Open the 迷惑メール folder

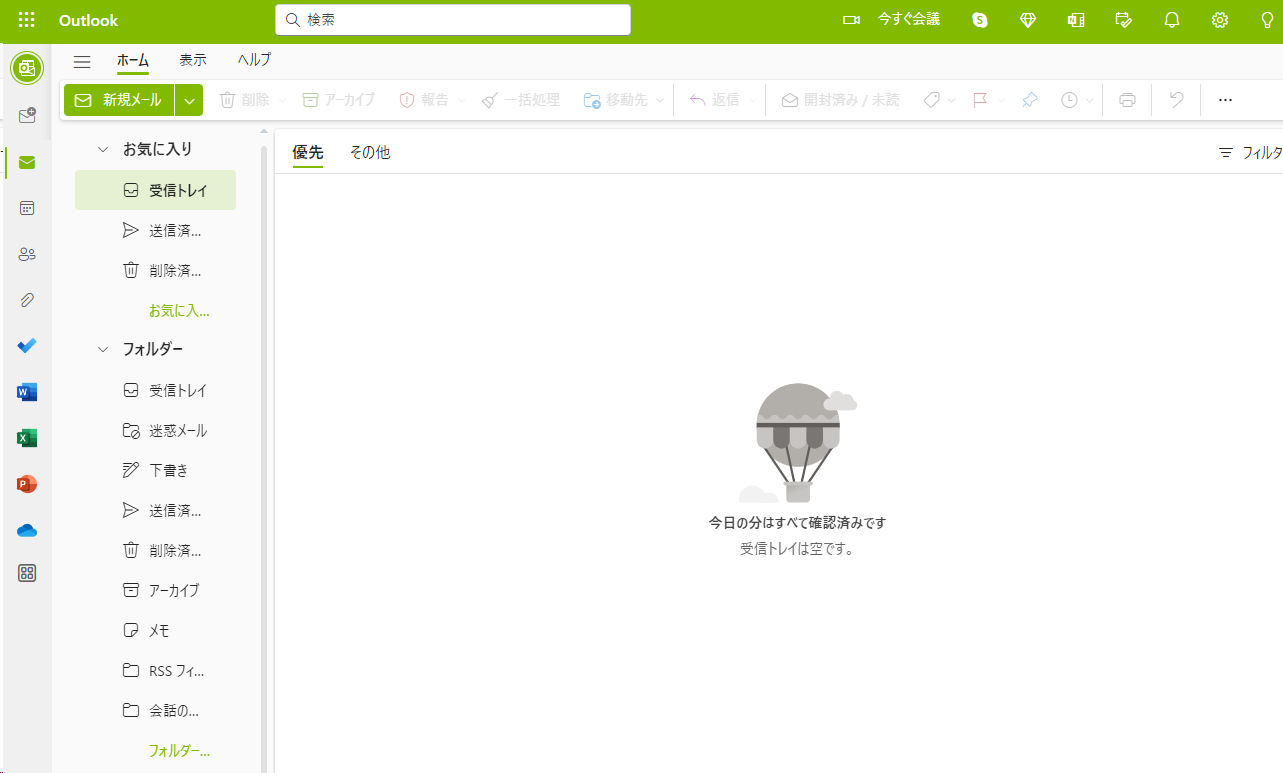point(177,430)
